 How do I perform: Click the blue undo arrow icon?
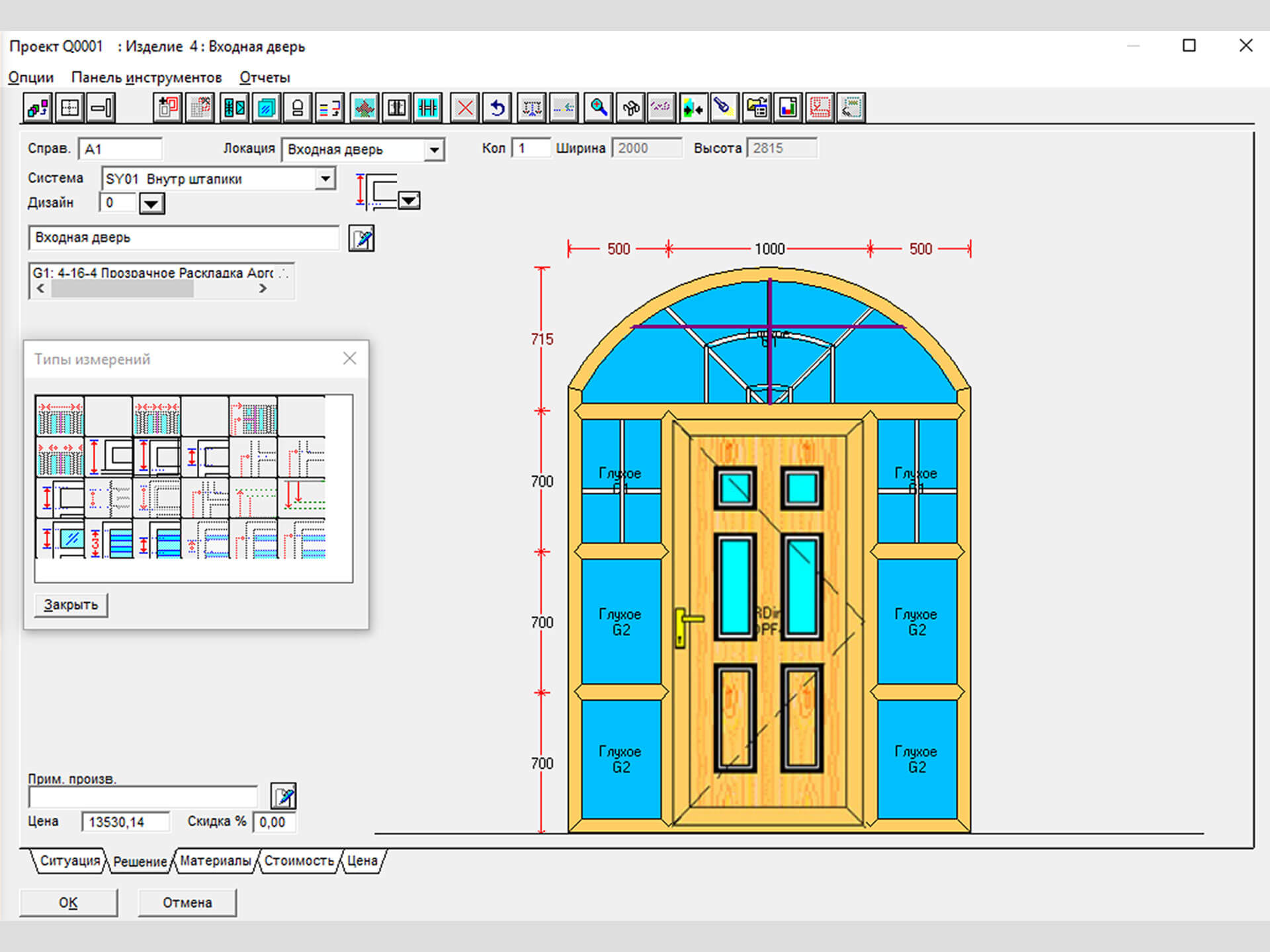pyautogui.click(x=497, y=108)
